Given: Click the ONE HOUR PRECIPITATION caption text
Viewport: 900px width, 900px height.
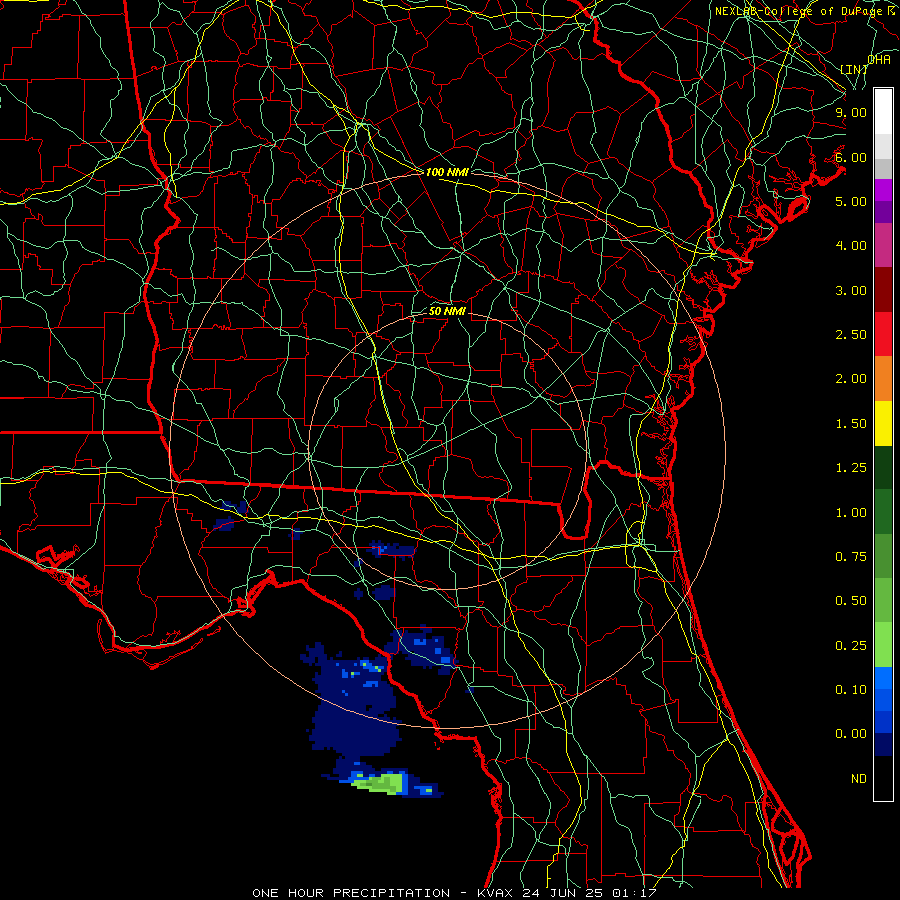Looking at the screenshot, I should click(351, 893).
